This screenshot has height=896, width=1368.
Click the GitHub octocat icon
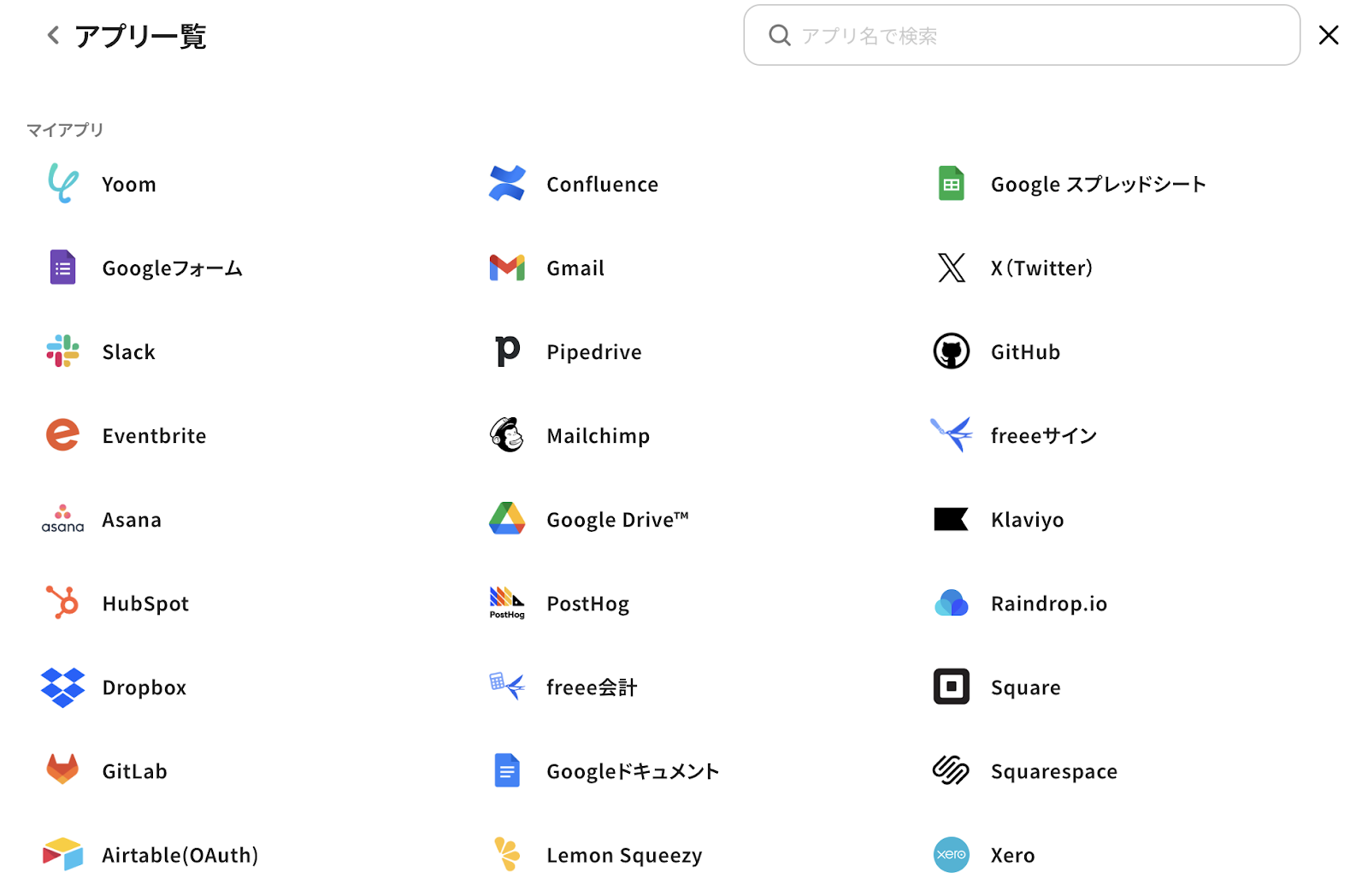coord(951,351)
